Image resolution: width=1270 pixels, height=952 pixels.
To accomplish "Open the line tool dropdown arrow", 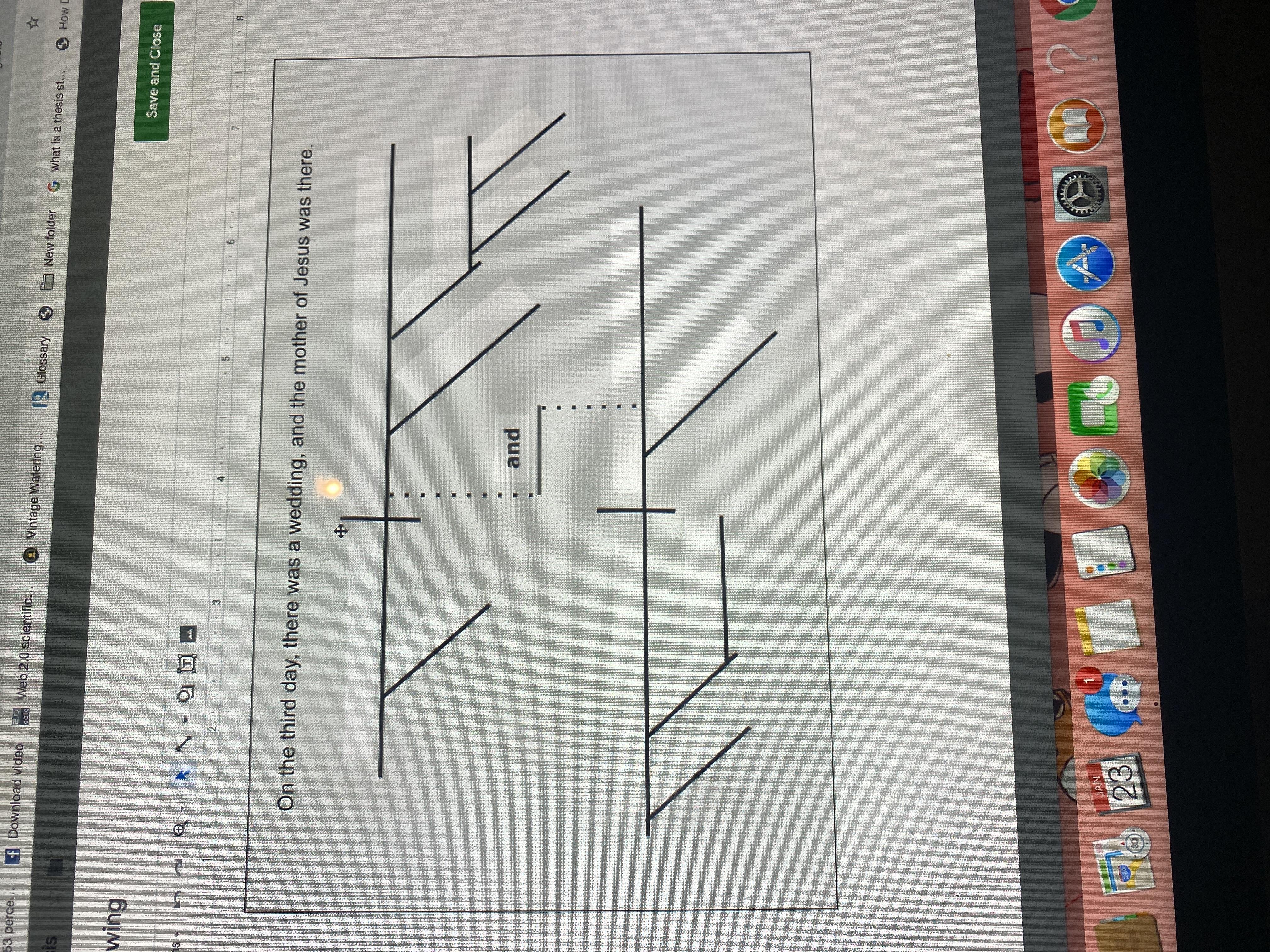I will point(185,718).
